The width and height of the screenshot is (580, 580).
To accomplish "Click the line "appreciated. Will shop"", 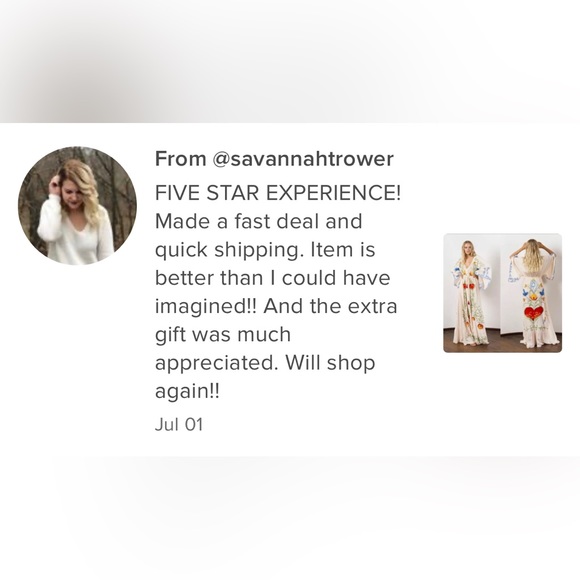I will click(x=265, y=363).
